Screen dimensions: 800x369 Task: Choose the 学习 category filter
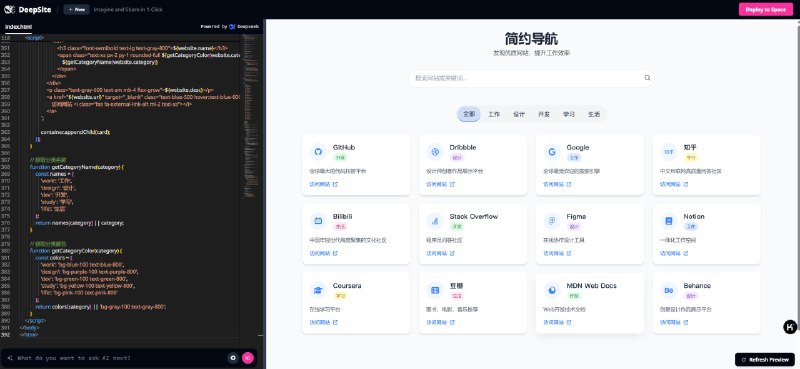pyautogui.click(x=568, y=114)
